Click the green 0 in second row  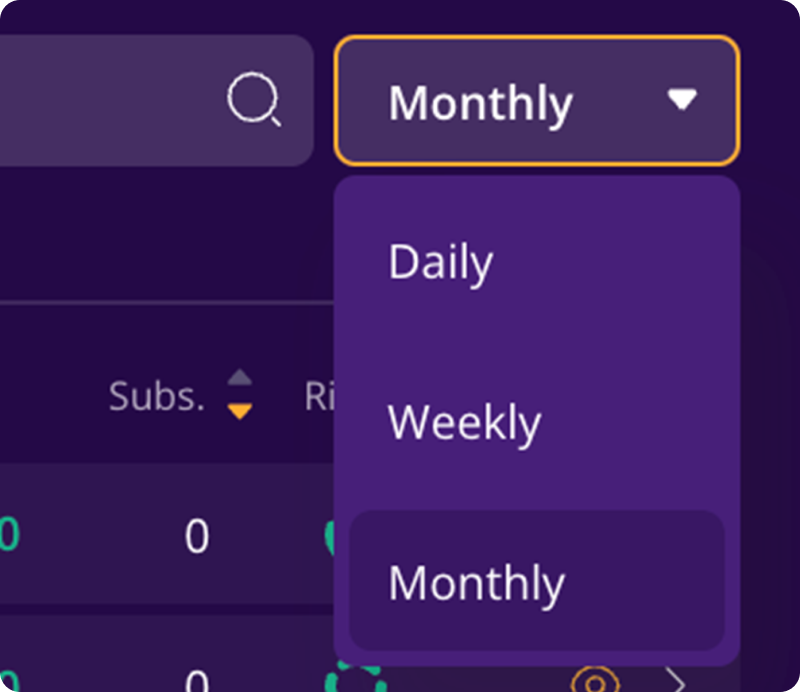point(9,681)
